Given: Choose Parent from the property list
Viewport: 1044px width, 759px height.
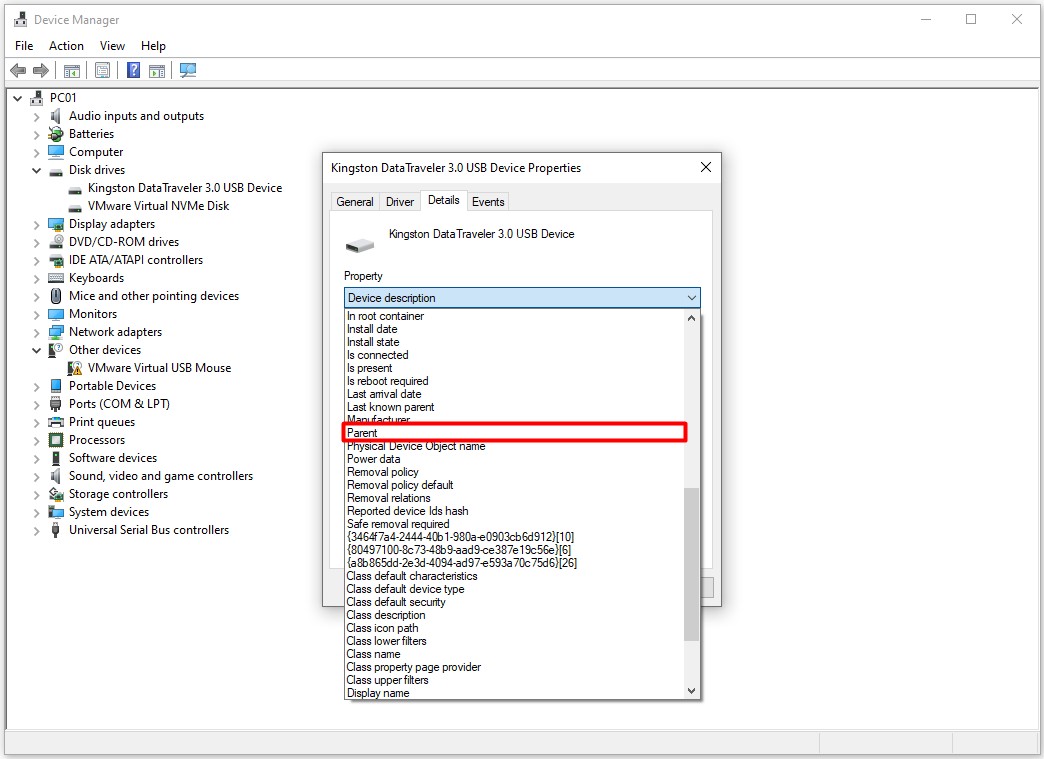Looking at the screenshot, I should 515,433.
